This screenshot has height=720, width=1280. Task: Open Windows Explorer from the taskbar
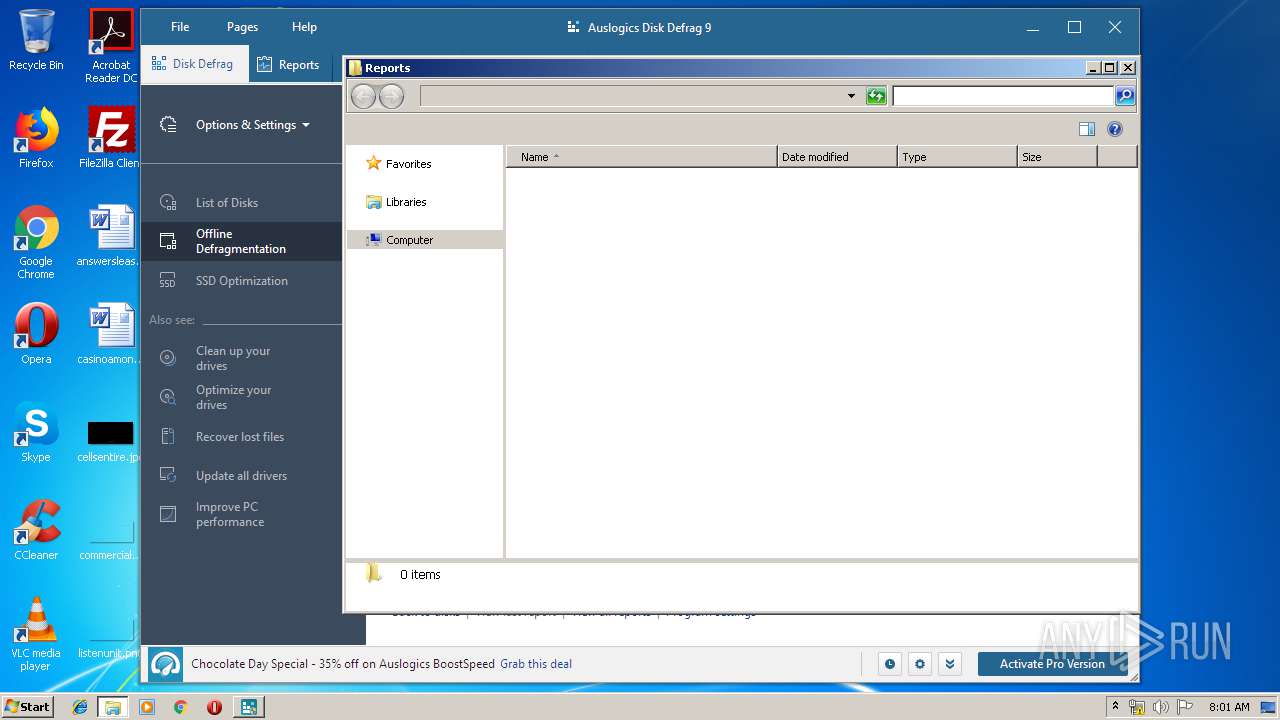pos(113,707)
